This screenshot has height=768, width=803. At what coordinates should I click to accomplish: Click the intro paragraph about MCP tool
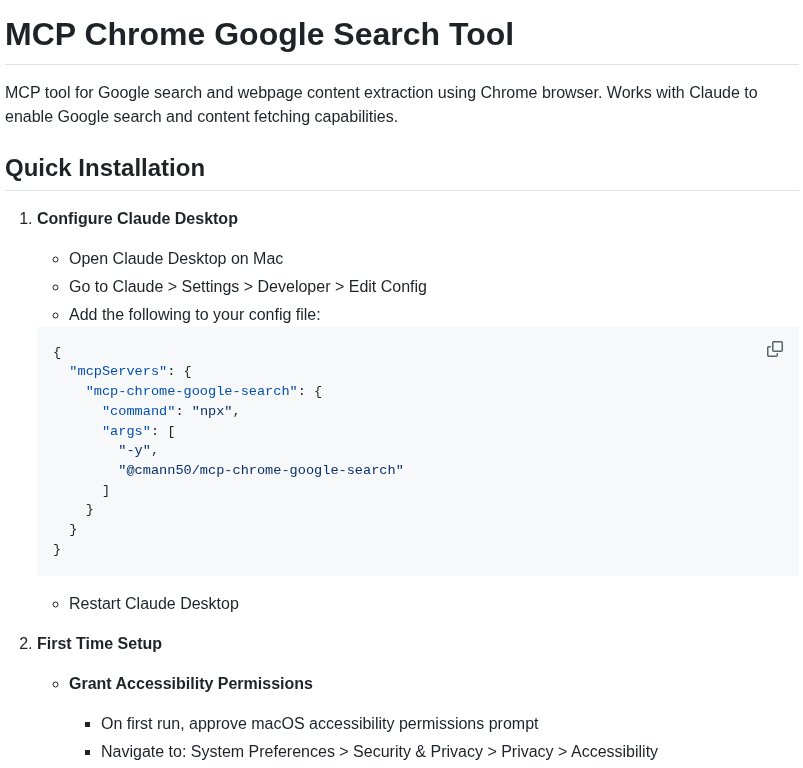tap(381, 104)
